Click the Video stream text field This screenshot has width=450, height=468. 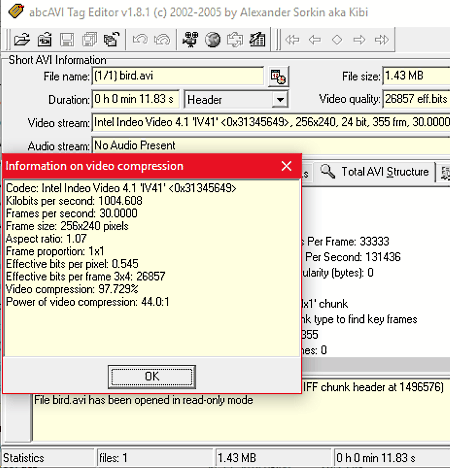271,122
